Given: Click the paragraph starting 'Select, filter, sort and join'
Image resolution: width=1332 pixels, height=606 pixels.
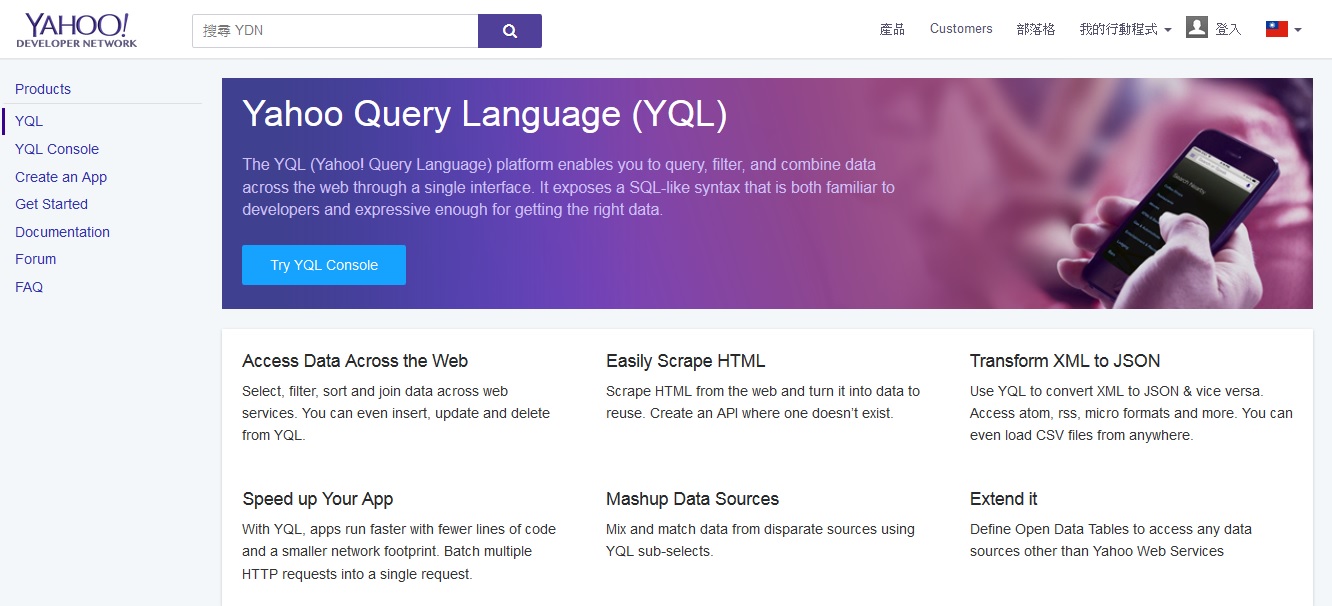Looking at the screenshot, I should click(396, 413).
